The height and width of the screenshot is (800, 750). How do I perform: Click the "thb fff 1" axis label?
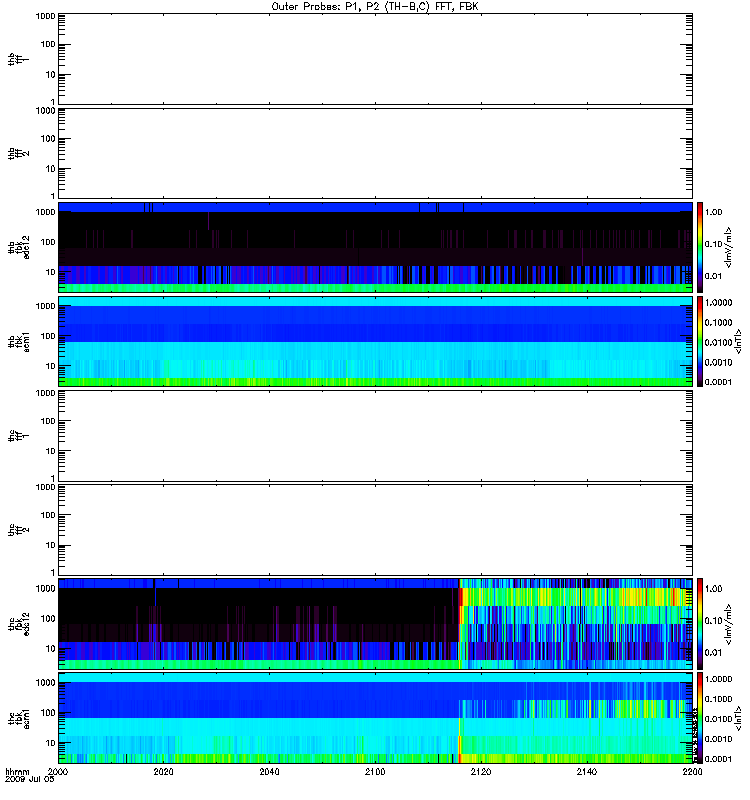(18, 59)
